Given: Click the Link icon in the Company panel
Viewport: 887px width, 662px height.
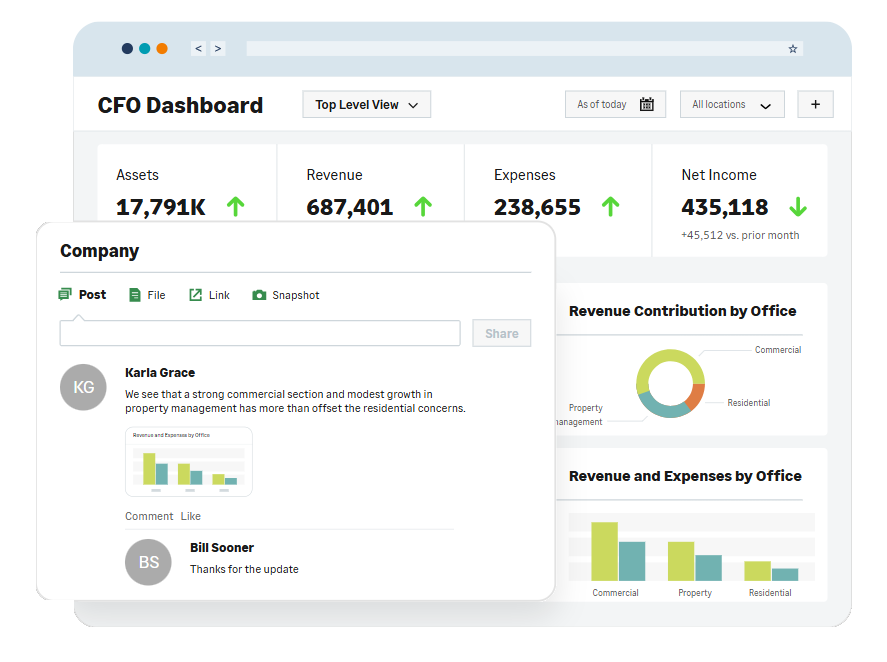Looking at the screenshot, I should click(194, 294).
